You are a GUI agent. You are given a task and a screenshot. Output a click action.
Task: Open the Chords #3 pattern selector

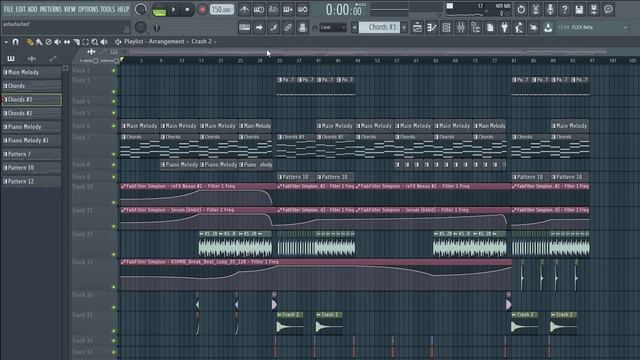click(379, 27)
